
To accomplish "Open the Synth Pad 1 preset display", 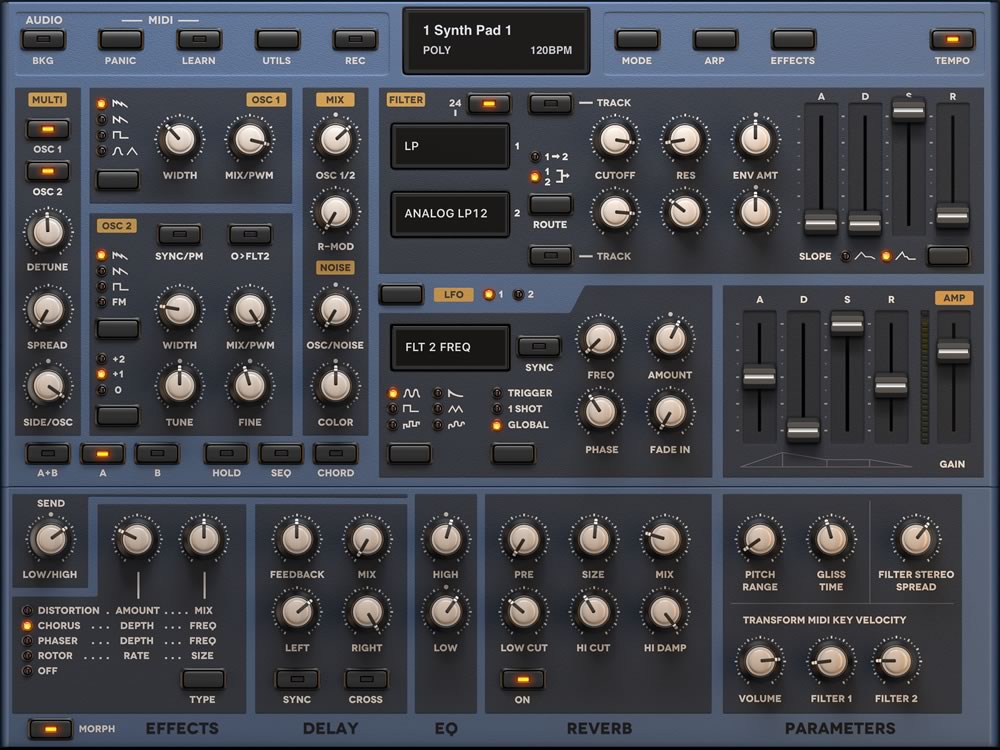I will coord(496,41).
